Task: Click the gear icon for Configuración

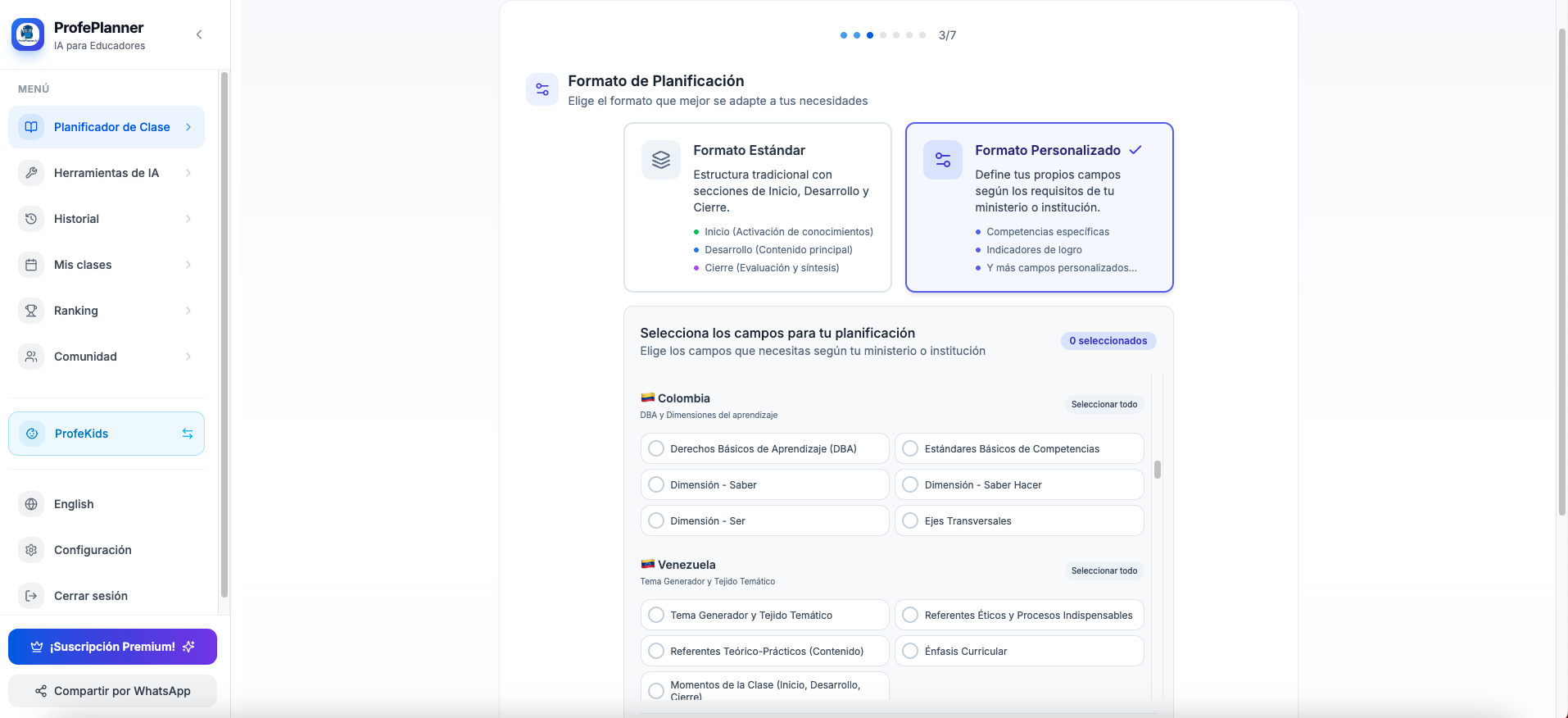Action: (x=31, y=550)
